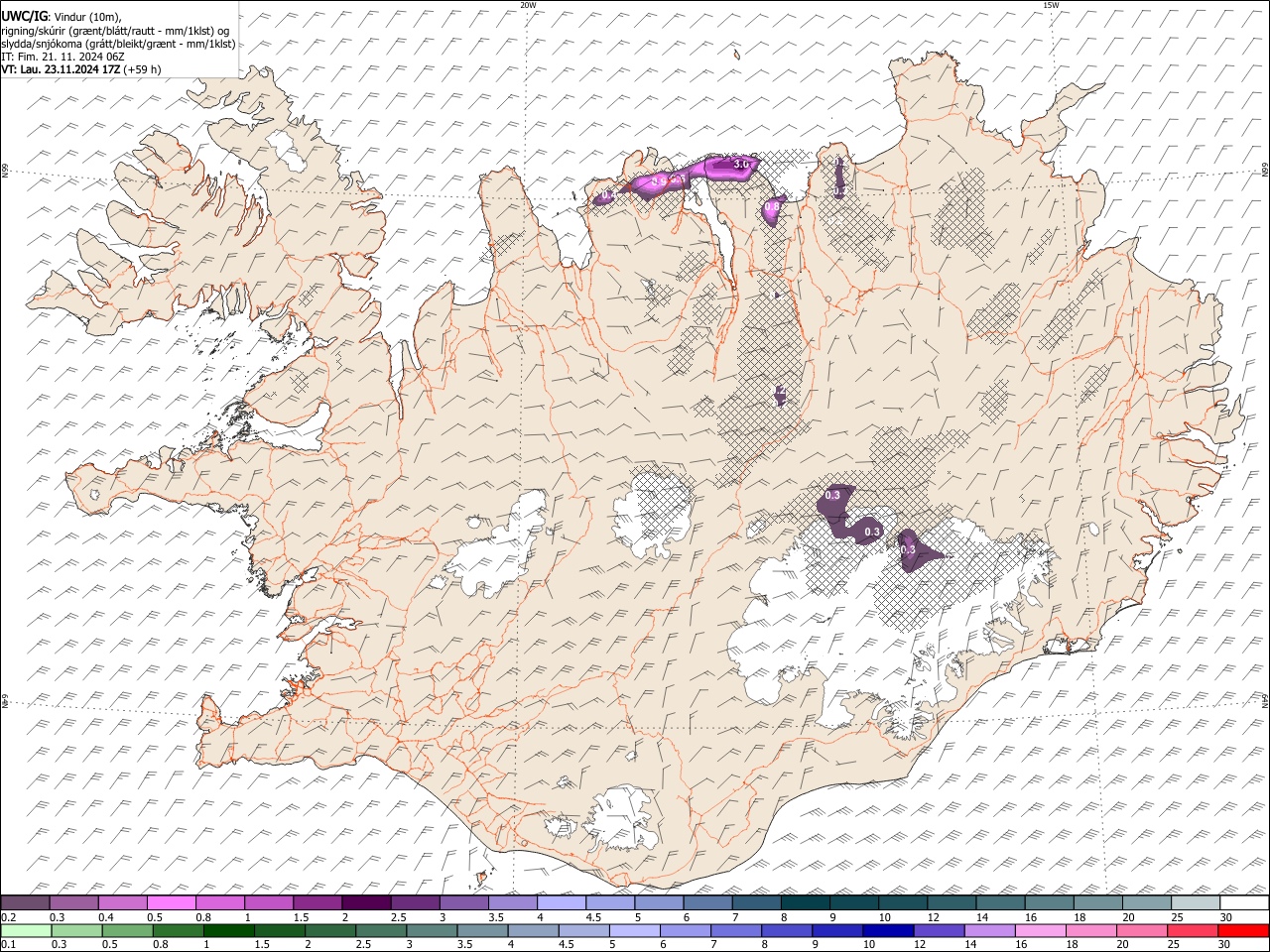The width and height of the screenshot is (1270, 952).
Task: Select the bottom-row green swatch between 0.3 and 0.5
Action: click(76, 930)
